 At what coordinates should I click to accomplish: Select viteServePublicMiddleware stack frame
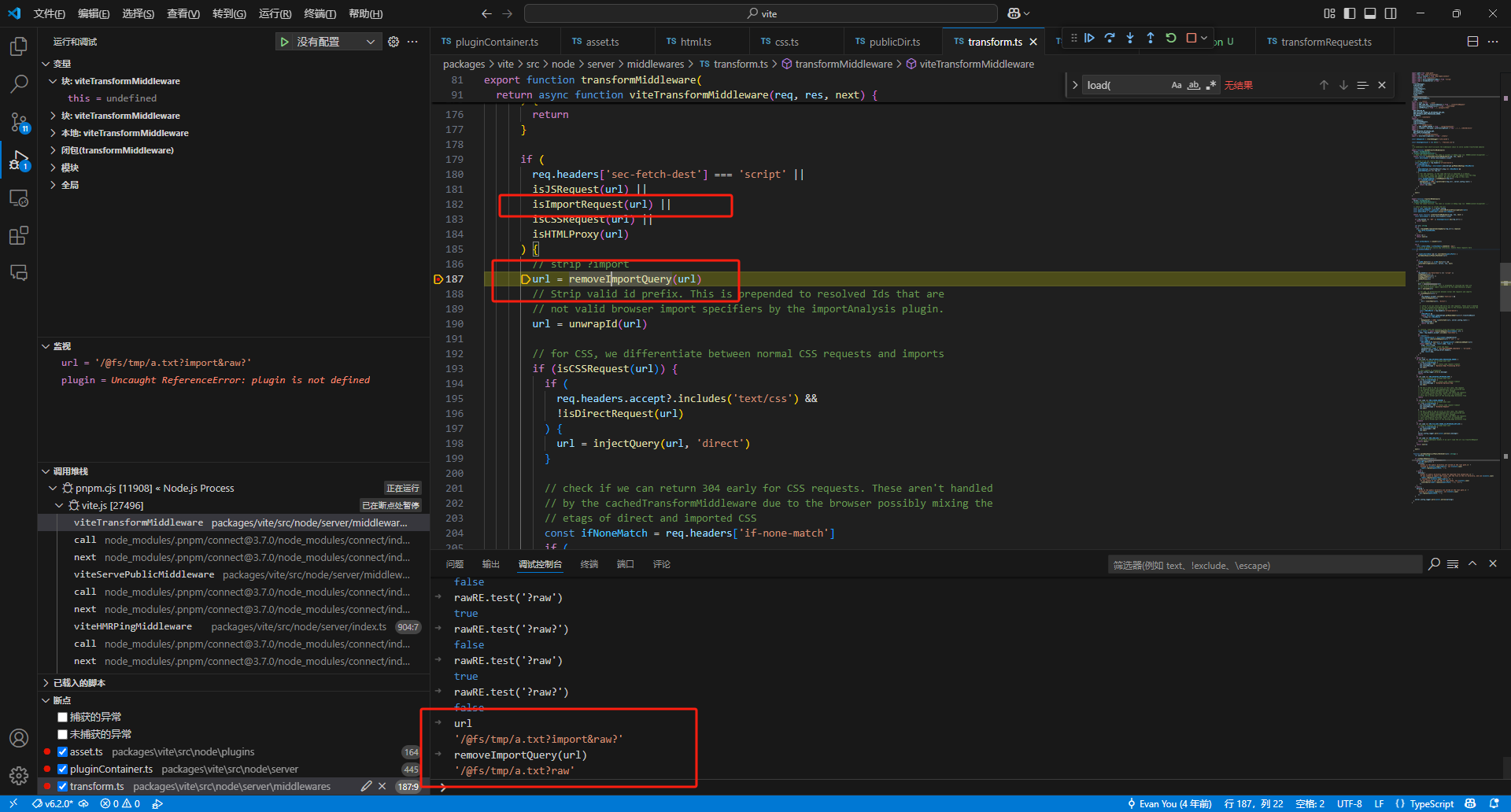(234, 574)
